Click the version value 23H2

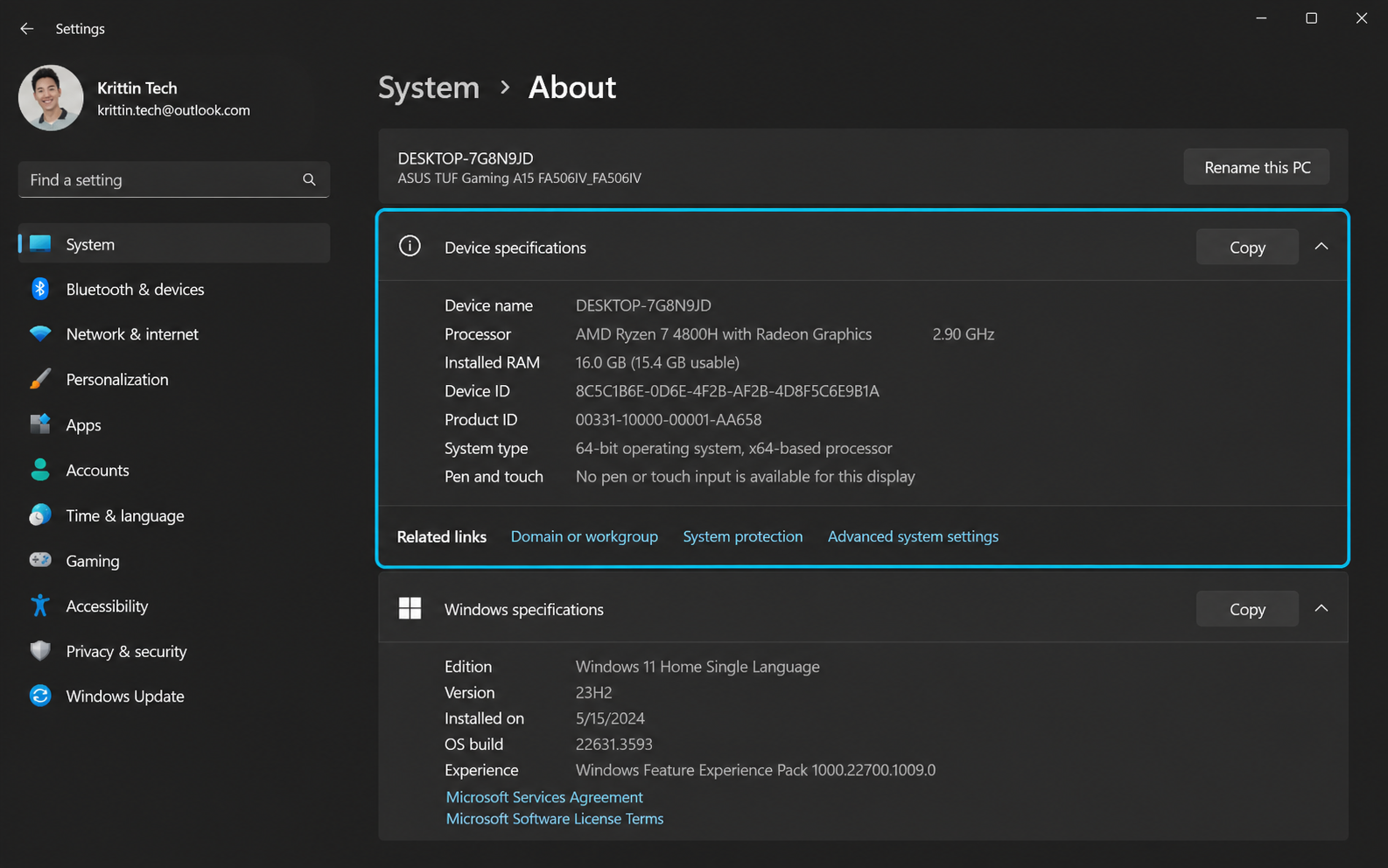pyautogui.click(x=594, y=693)
